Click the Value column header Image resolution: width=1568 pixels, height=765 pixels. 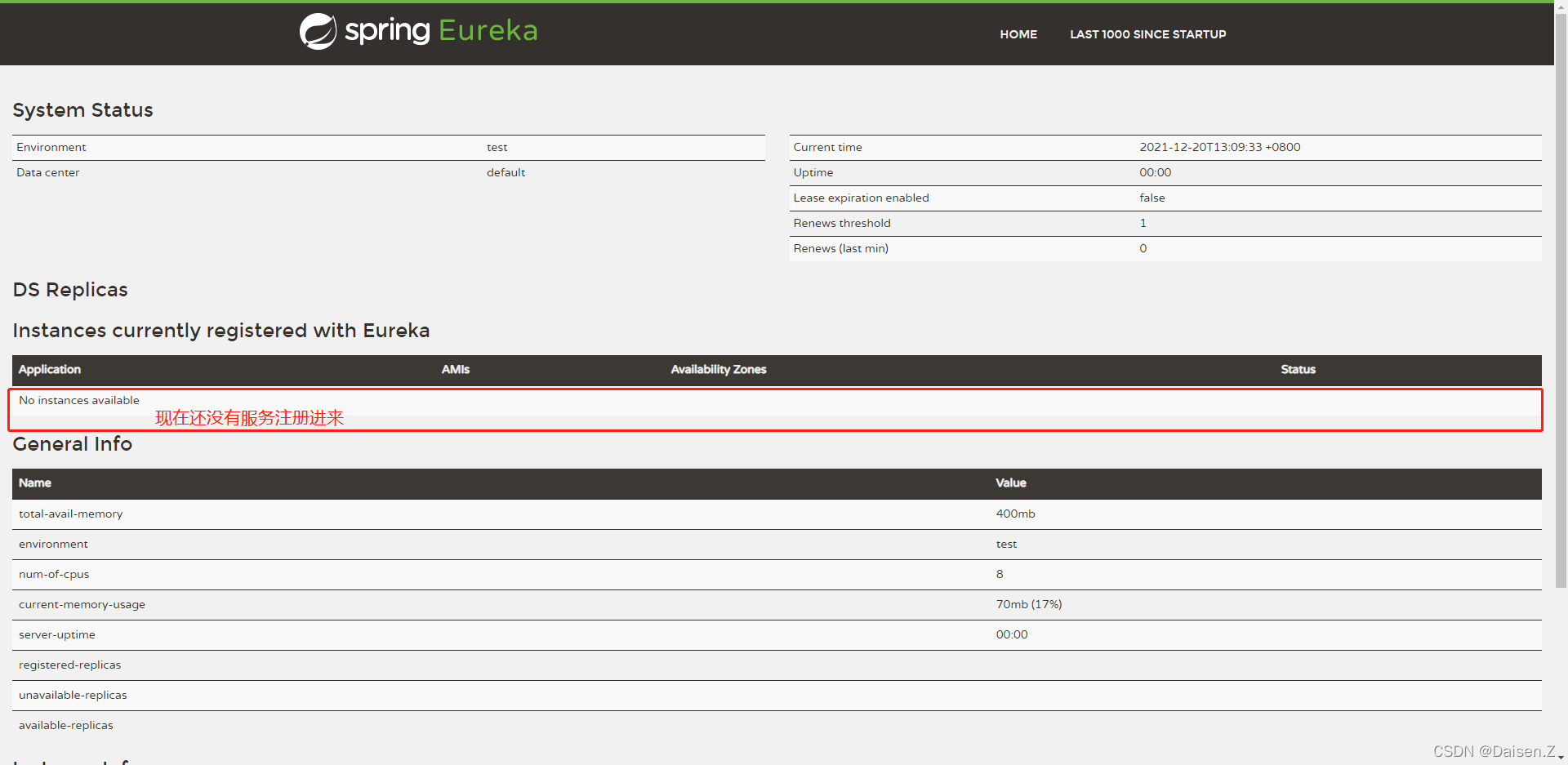tap(1010, 483)
